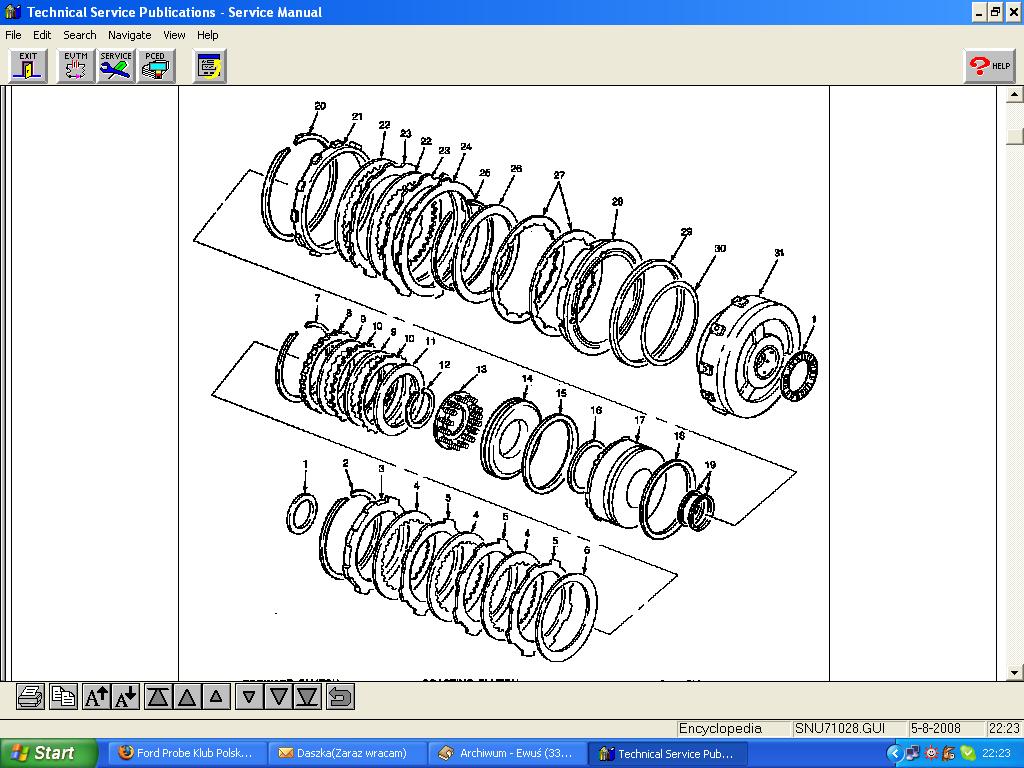Click the vertical scrollbar up arrow

(x=1014, y=95)
